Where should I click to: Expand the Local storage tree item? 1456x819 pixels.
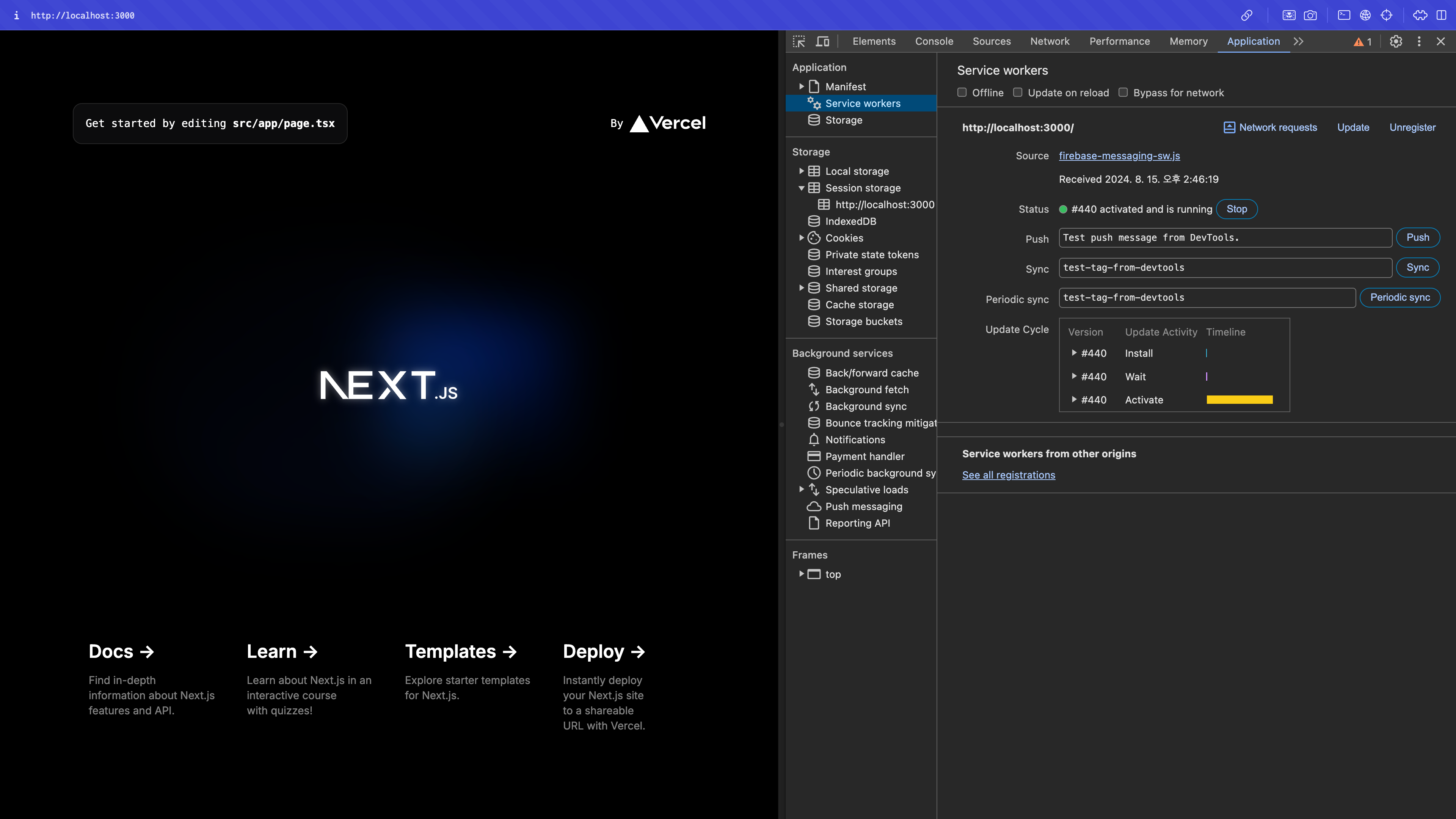tap(802, 171)
